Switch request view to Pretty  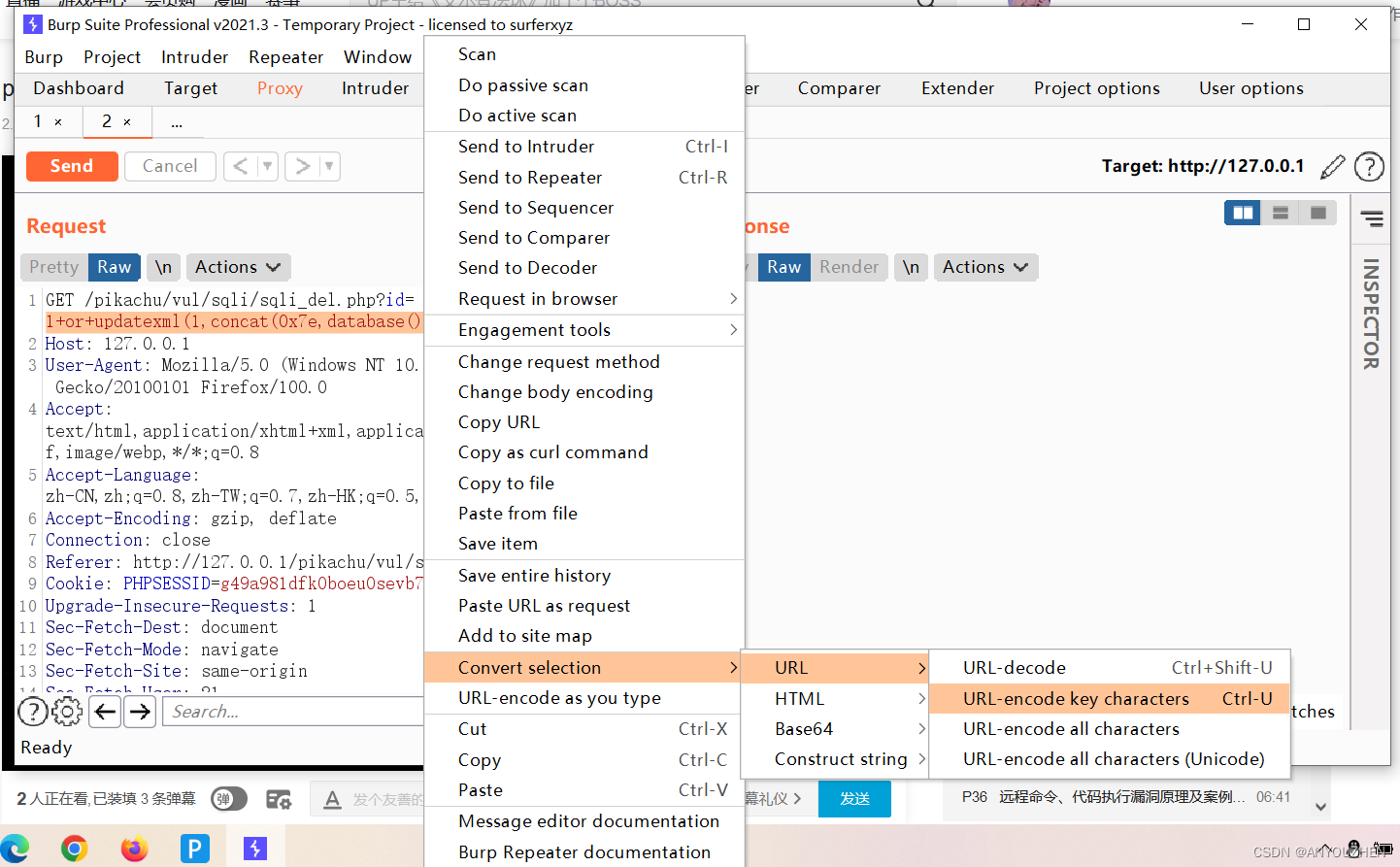(x=54, y=267)
